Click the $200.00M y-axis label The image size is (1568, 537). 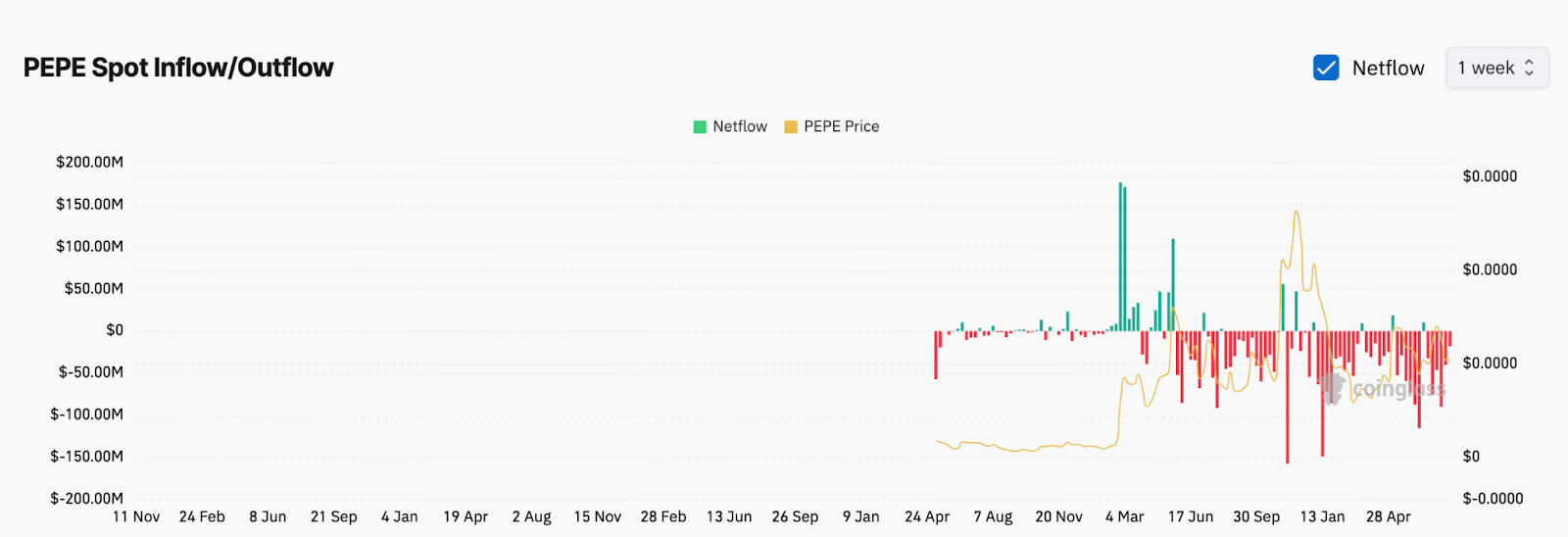(x=89, y=162)
